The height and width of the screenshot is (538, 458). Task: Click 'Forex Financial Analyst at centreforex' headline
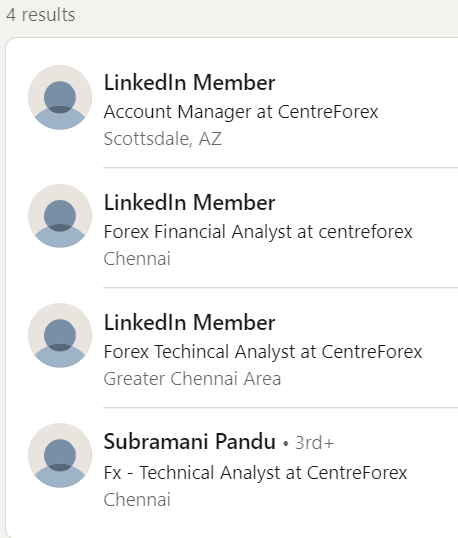click(258, 232)
